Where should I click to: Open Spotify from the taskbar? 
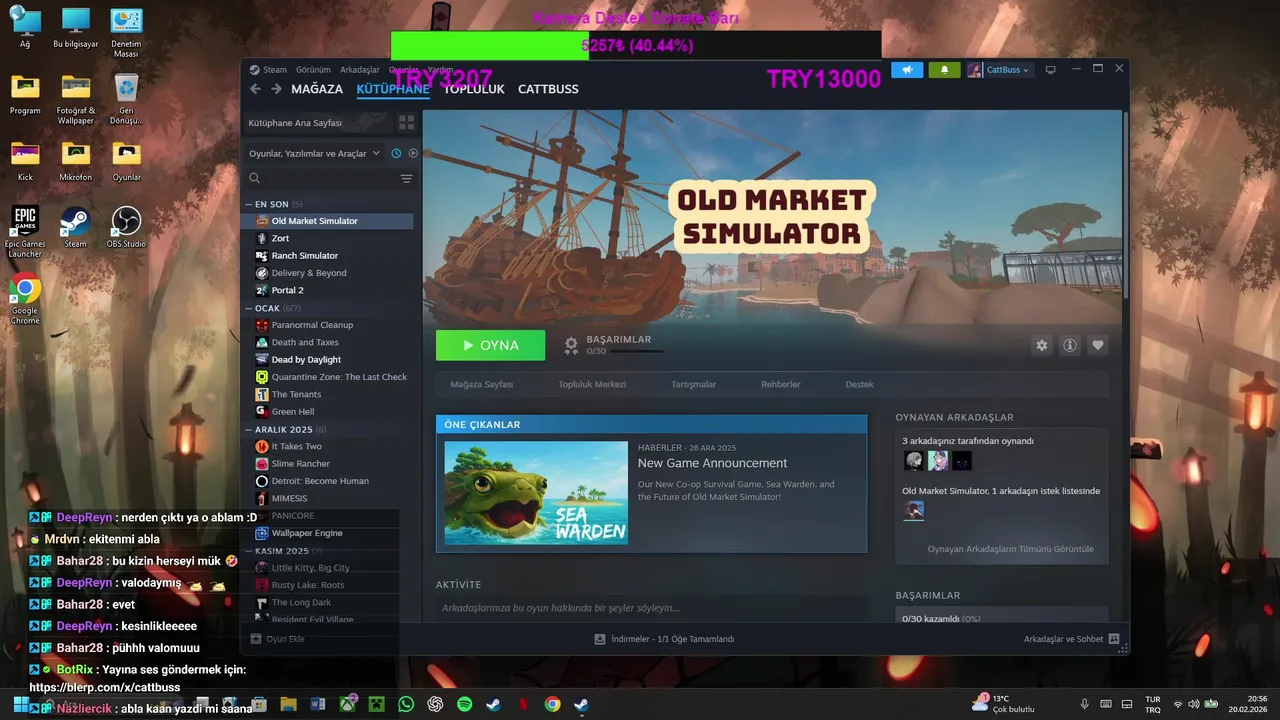(464, 704)
